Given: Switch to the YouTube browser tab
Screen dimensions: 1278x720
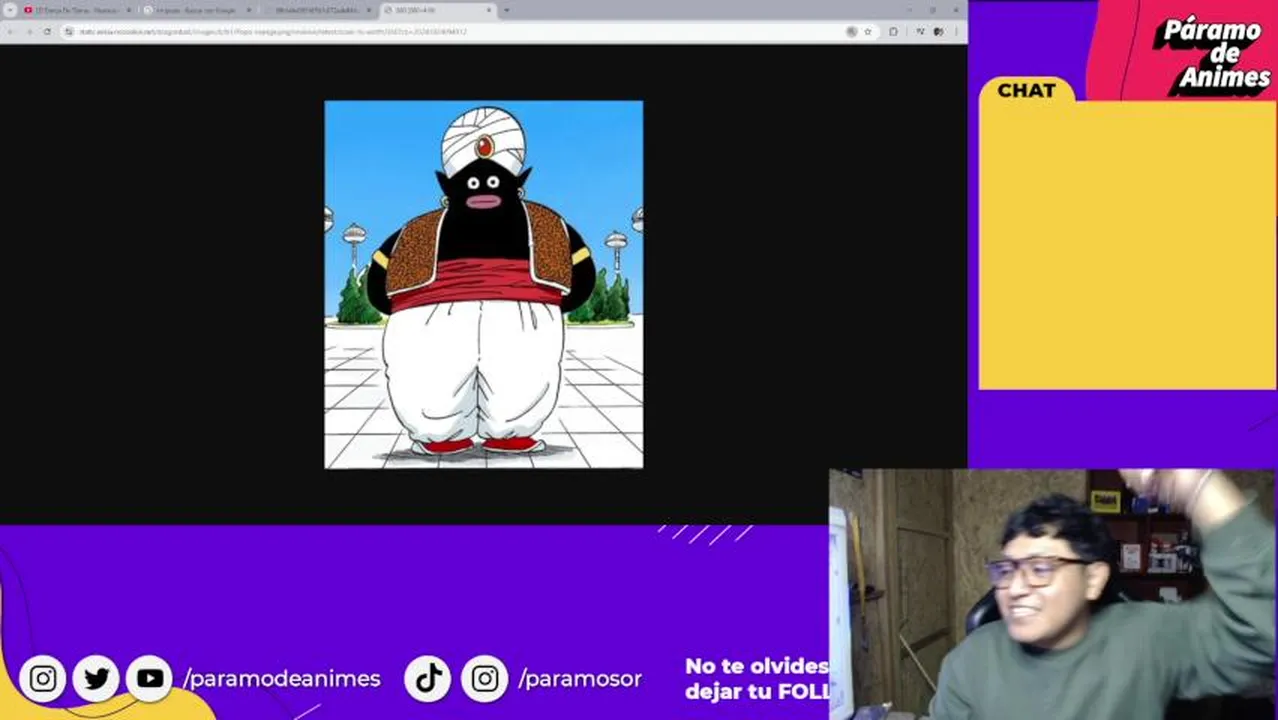Looking at the screenshot, I should coord(78,10).
